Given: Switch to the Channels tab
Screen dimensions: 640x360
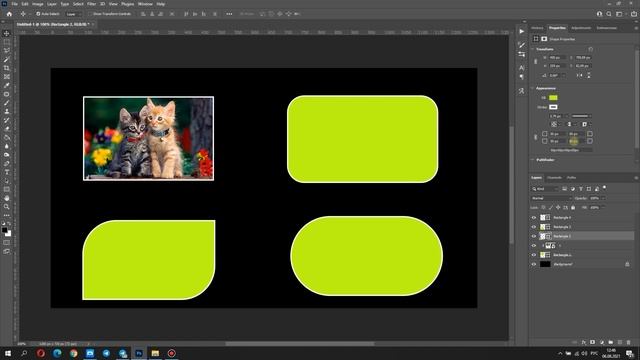Looking at the screenshot, I should (x=554, y=178).
